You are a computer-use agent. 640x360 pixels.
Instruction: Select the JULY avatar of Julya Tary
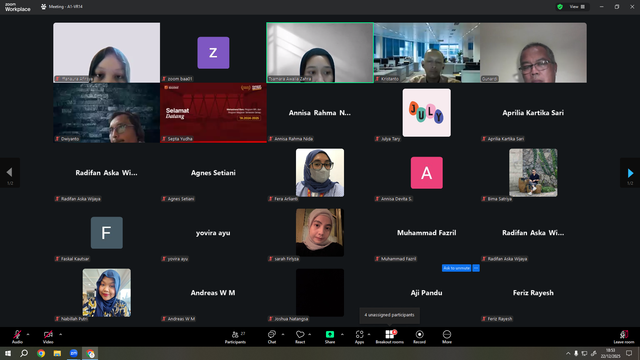click(x=427, y=113)
